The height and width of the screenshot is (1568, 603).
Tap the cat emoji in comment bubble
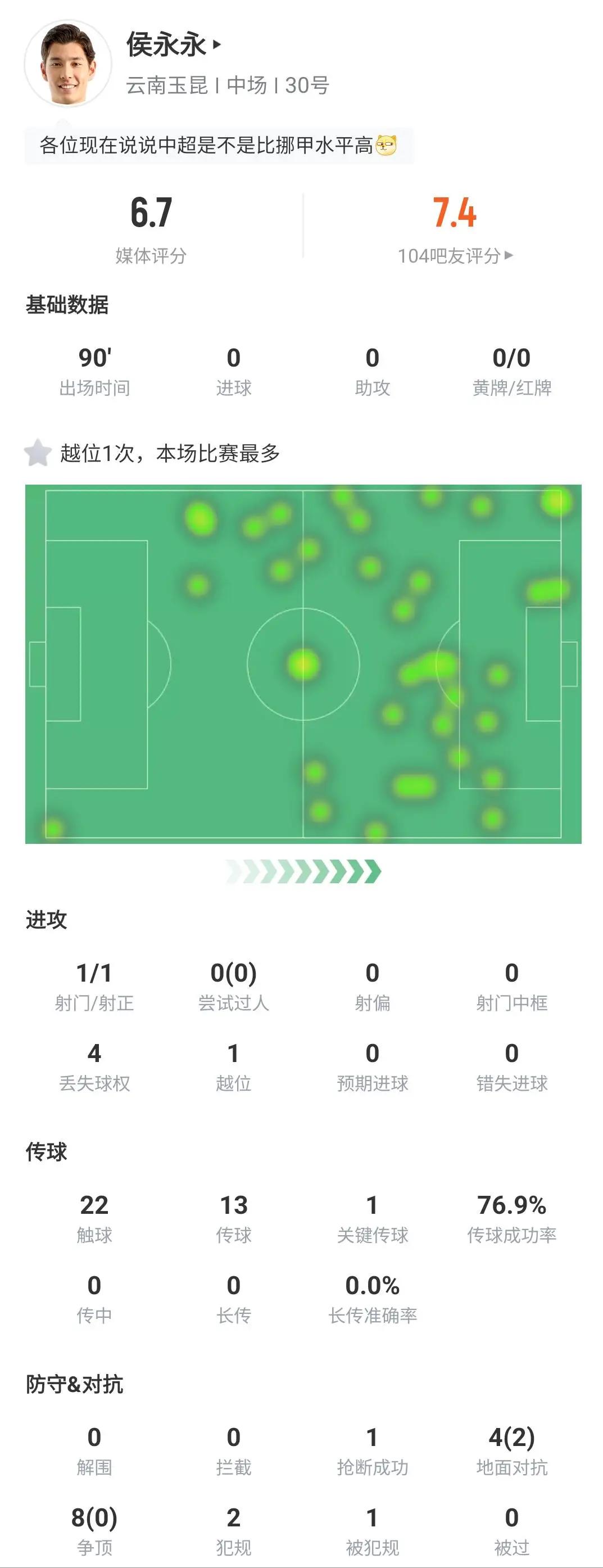387,146
